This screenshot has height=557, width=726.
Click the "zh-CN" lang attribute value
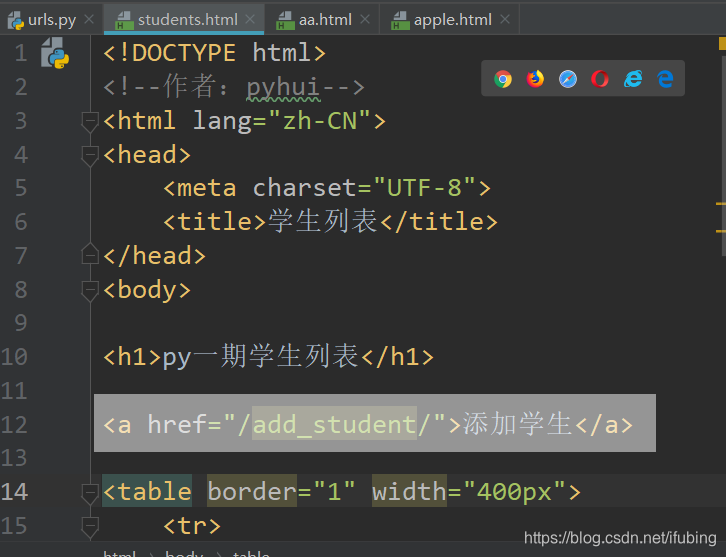point(320,120)
